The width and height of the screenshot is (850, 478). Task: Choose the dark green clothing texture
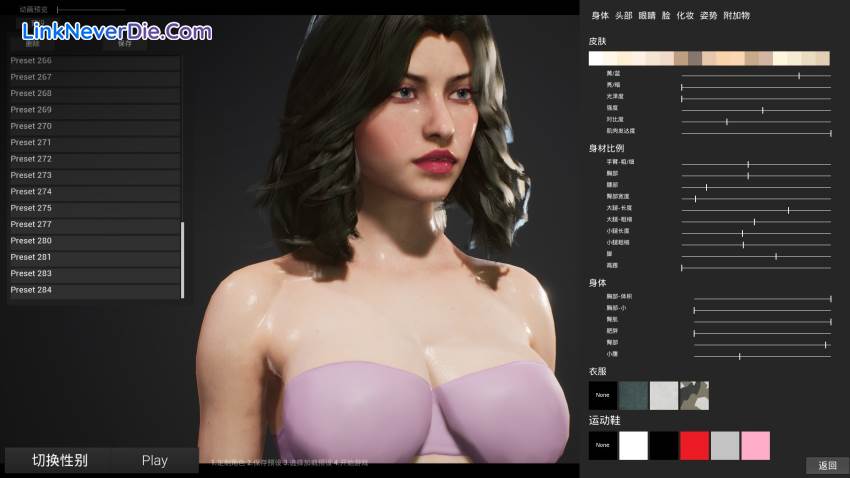[x=634, y=395]
